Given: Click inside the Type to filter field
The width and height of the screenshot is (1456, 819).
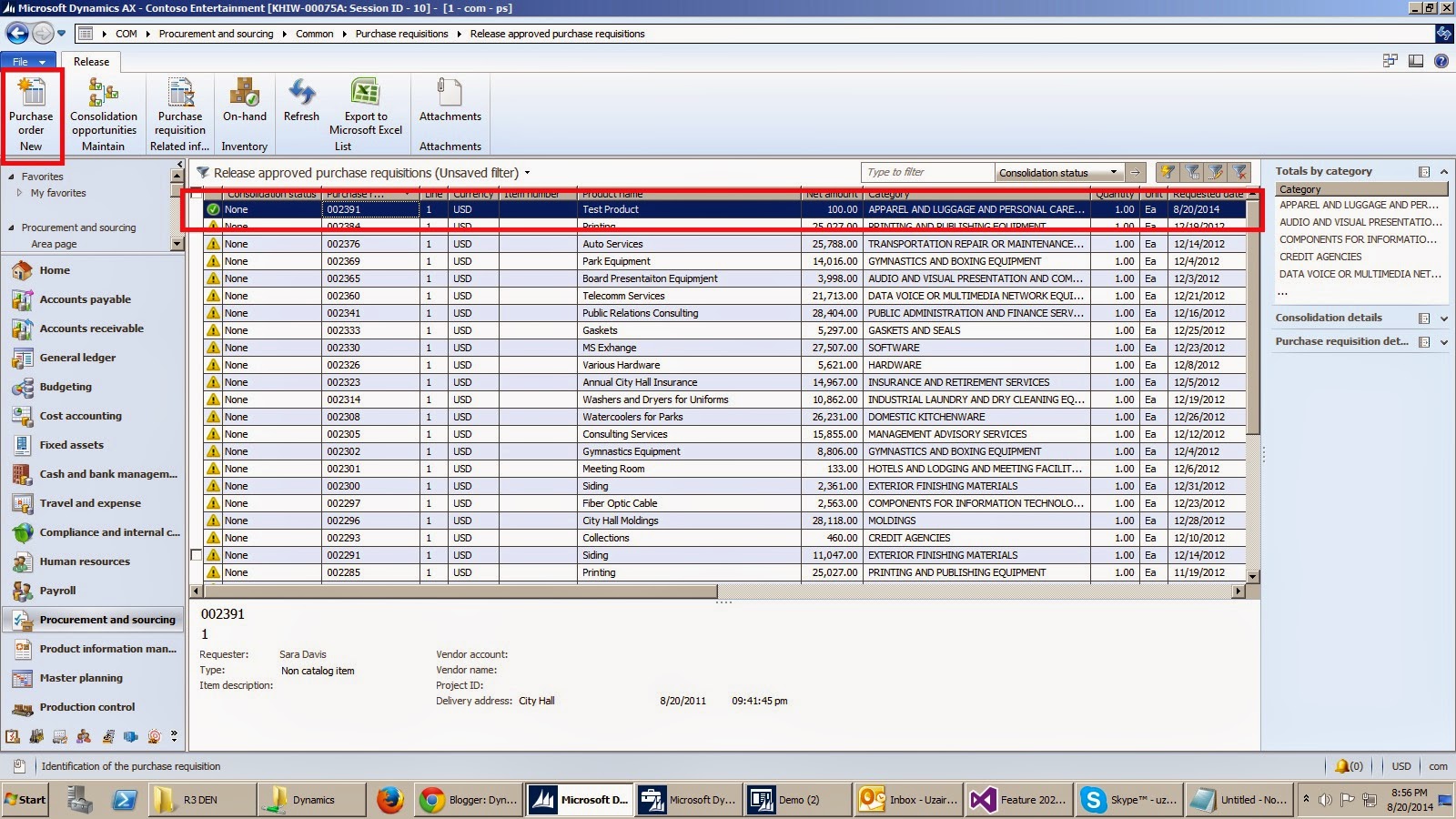Looking at the screenshot, I should 925,172.
